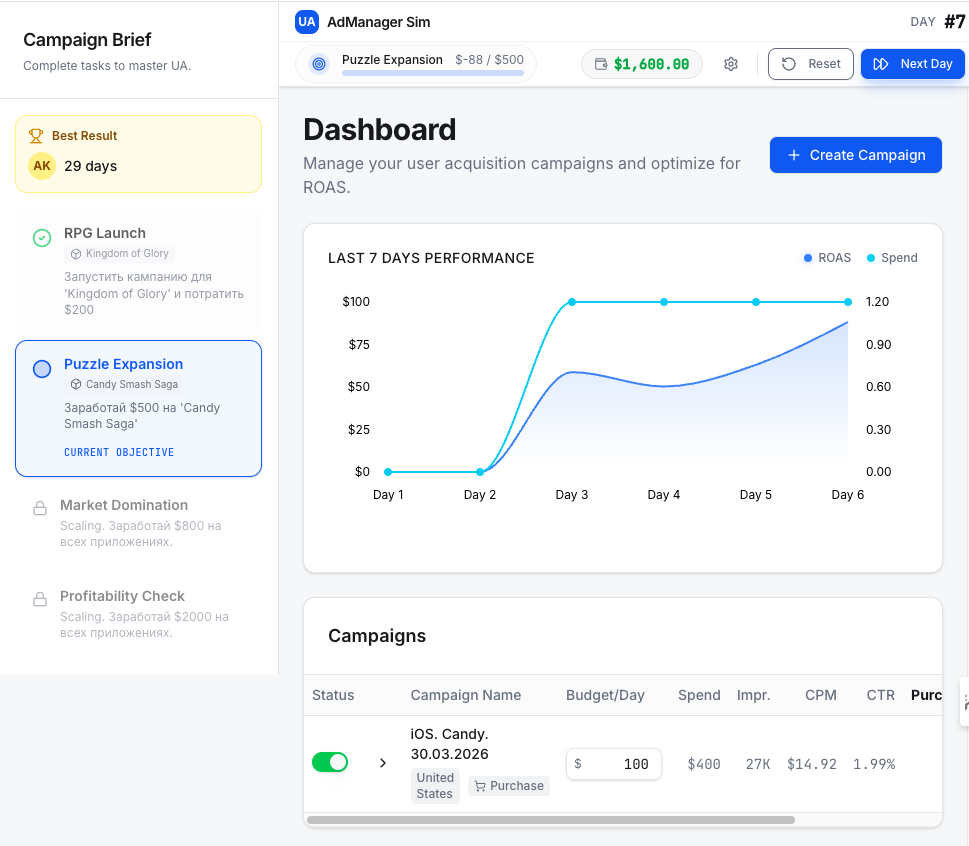Advance with the Next Day button
The image size is (969, 846).
tap(912, 64)
